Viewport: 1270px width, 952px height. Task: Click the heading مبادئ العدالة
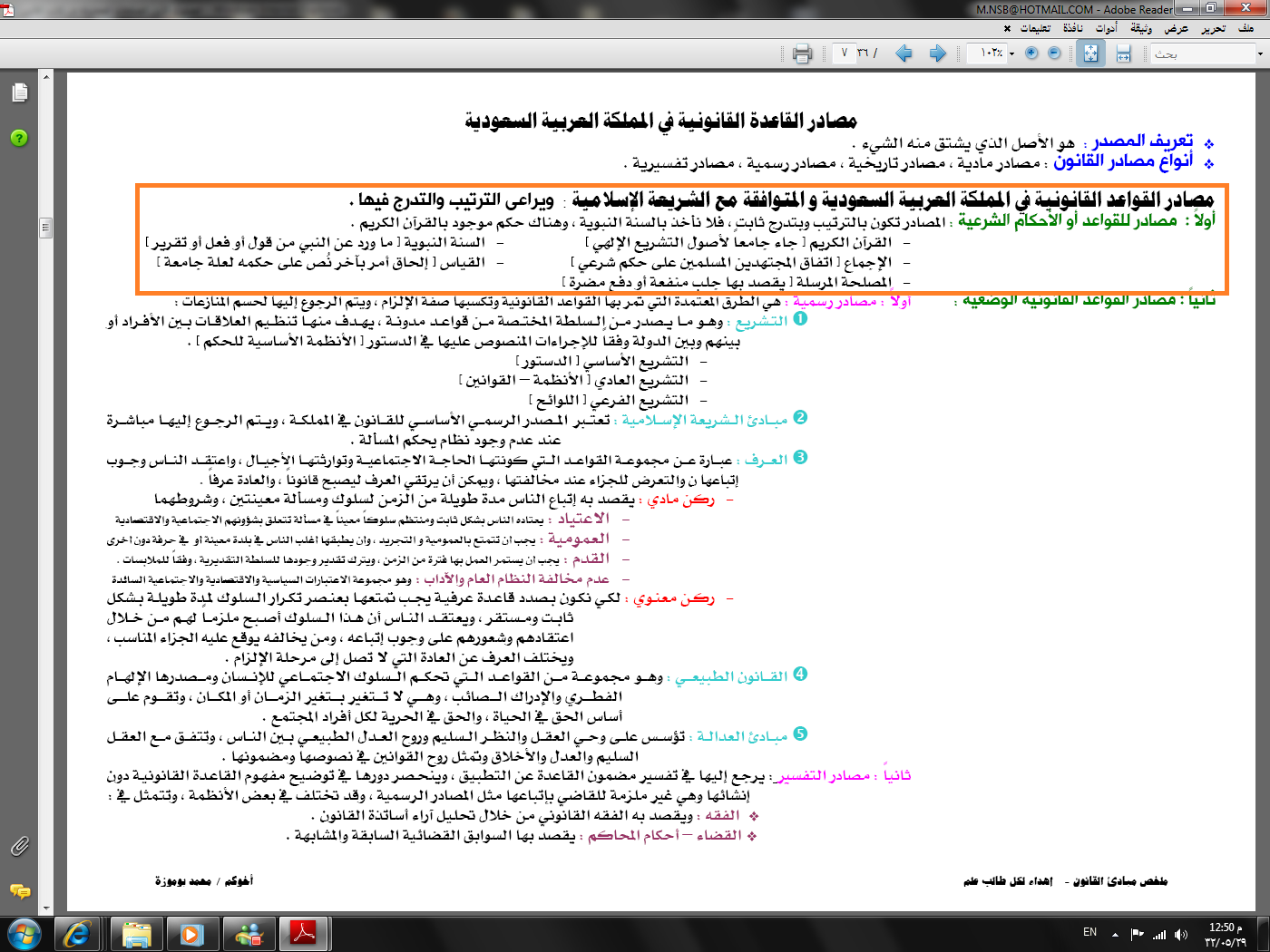tap(744, 737)
